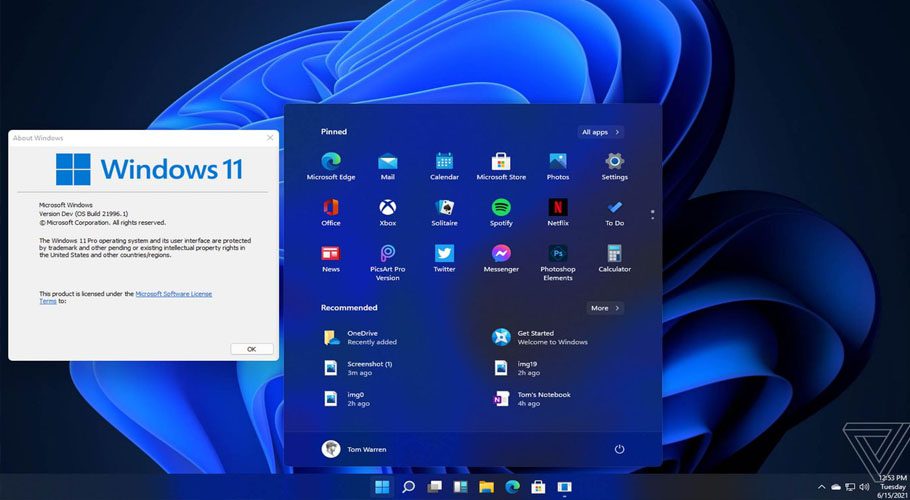Click the power button in the Start menu
Image resolution: width=910 pixels, height=500 pixels.
click(x=619, y=449)
